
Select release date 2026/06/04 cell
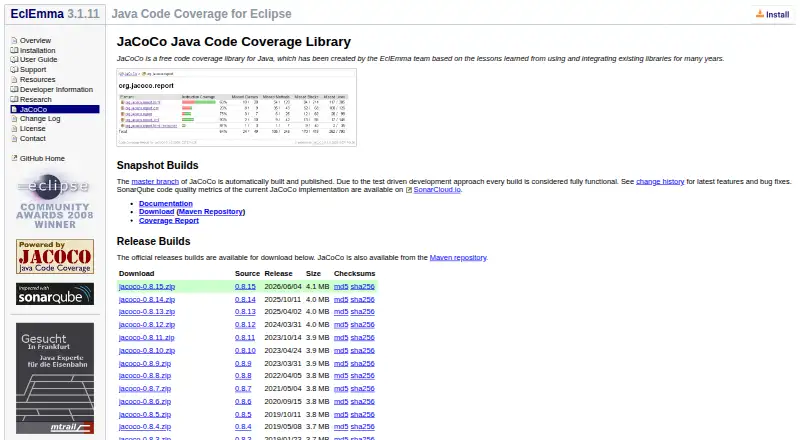click(x=283, y=287)
